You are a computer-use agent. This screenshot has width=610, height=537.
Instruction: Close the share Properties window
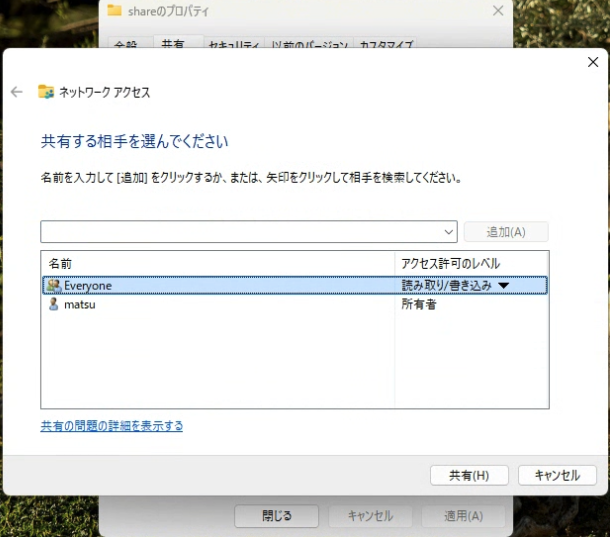click(498, 10)
